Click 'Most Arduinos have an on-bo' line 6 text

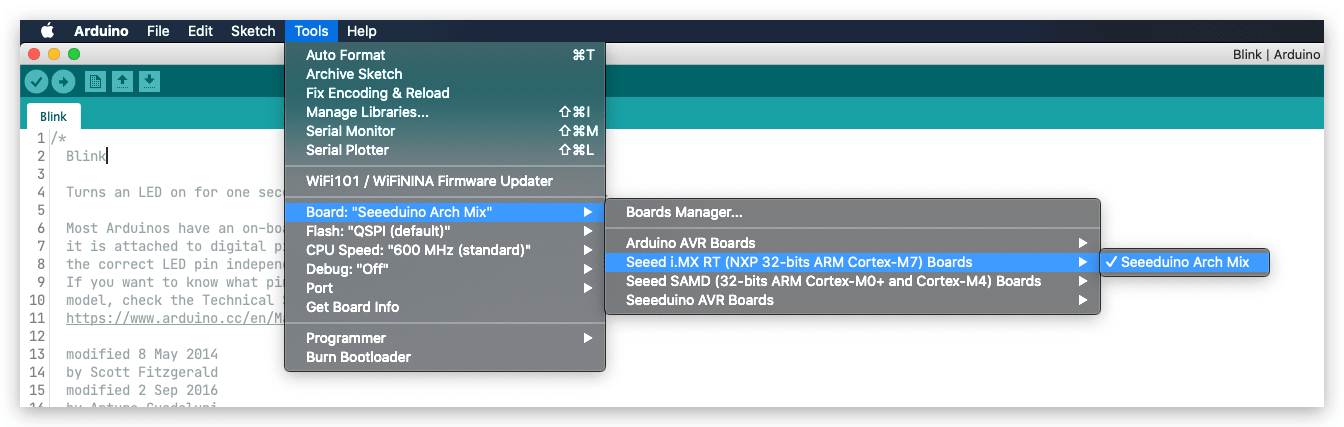pos(175,228)
